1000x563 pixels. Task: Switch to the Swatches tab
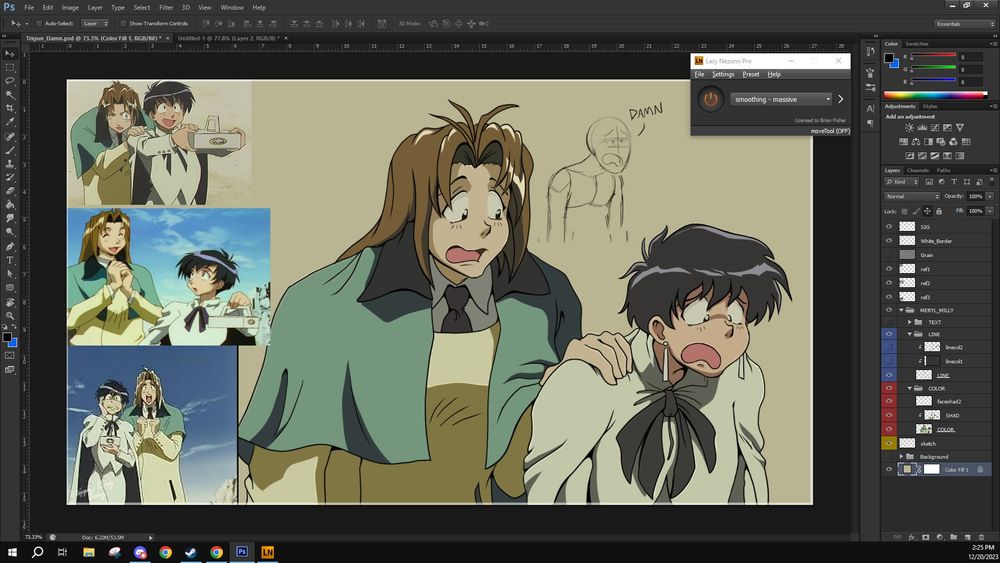pos(917,44)
